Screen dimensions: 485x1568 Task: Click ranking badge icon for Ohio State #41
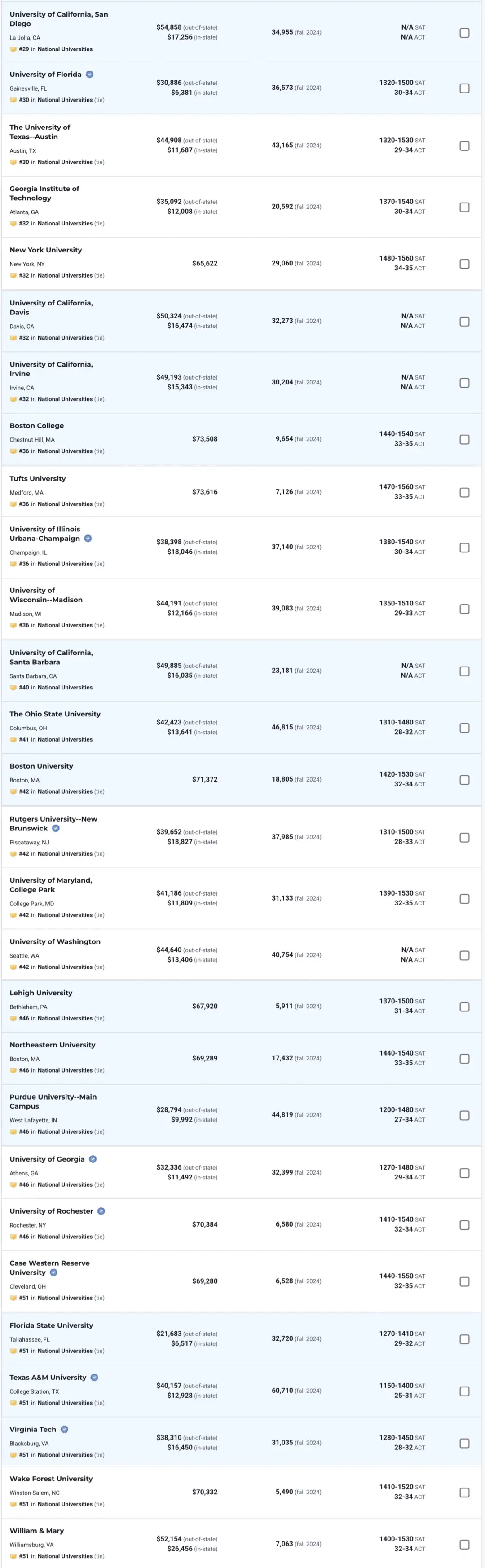(13, 740)
